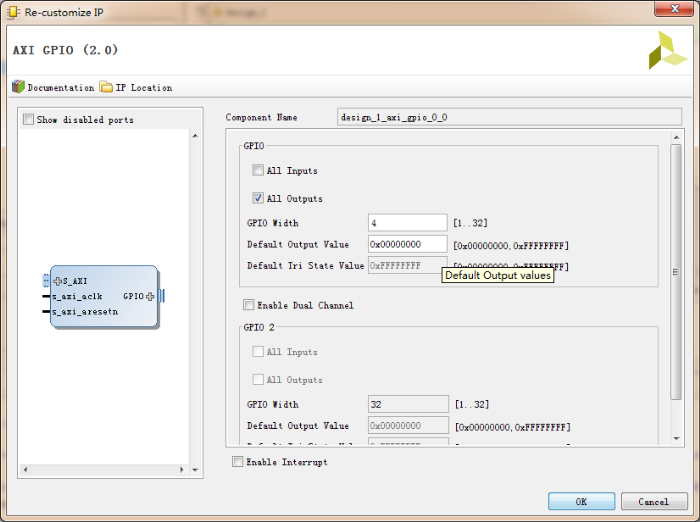Click the Default Output Value field

407,244
